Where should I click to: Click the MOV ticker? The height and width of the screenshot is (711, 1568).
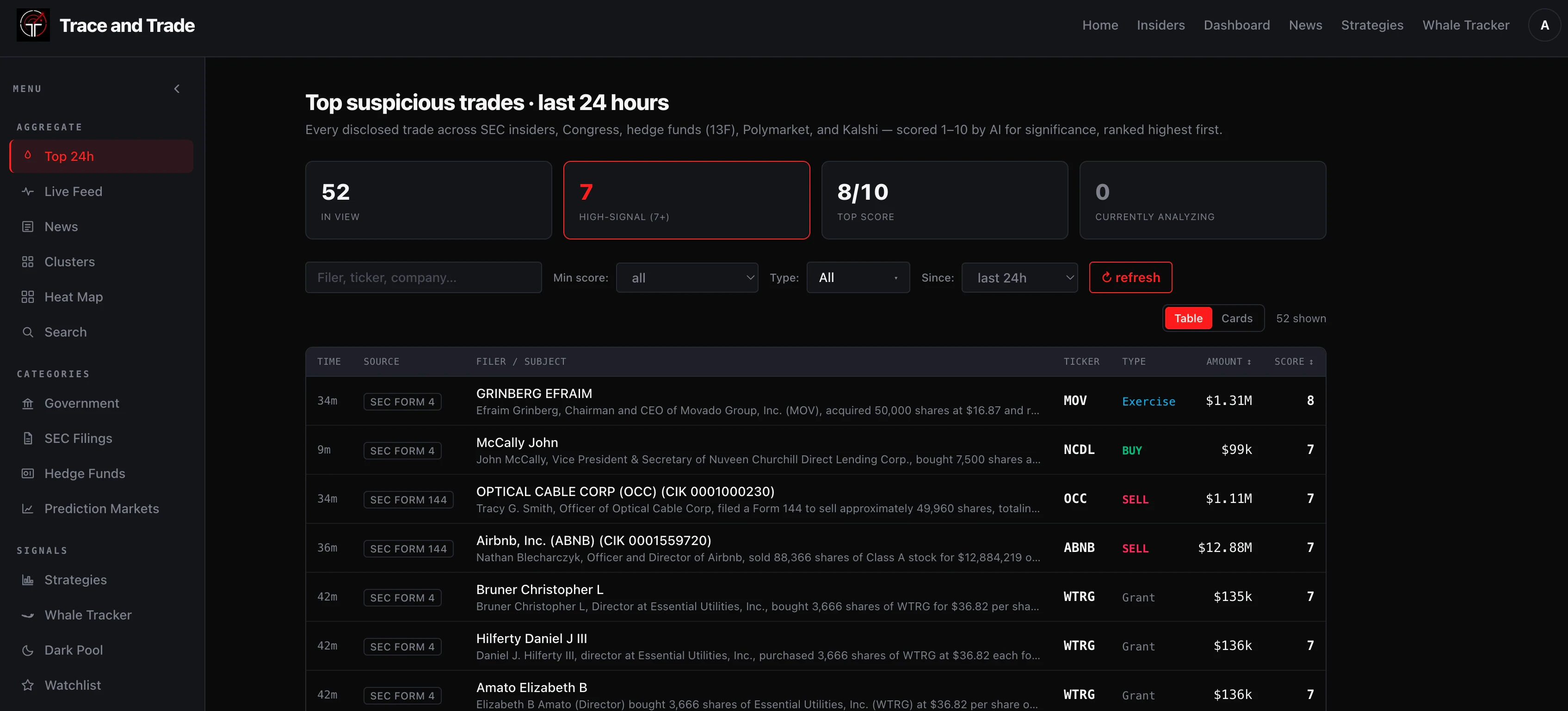point(1075,400)
